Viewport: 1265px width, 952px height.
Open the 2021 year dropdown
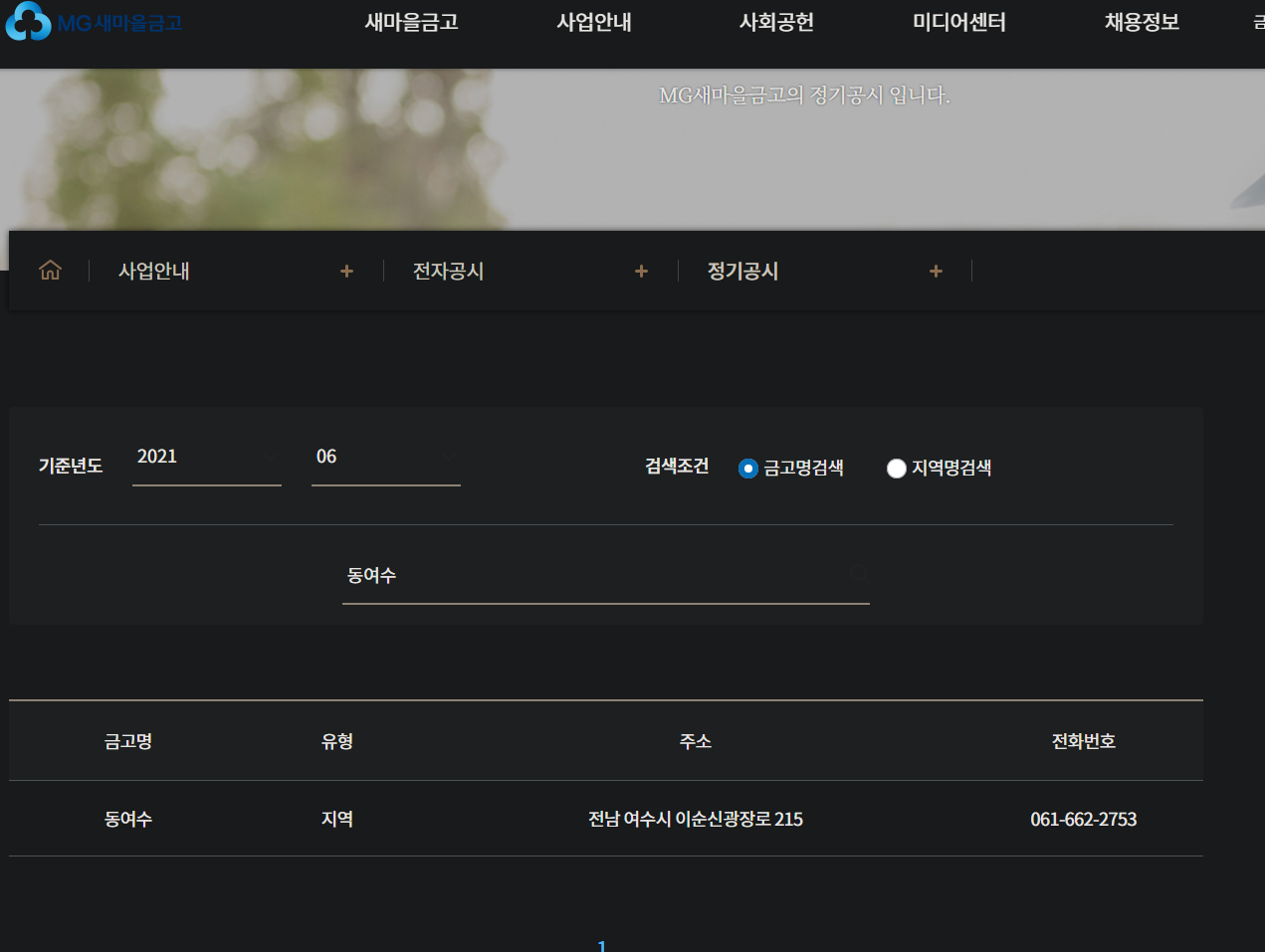tap(207, 458)
